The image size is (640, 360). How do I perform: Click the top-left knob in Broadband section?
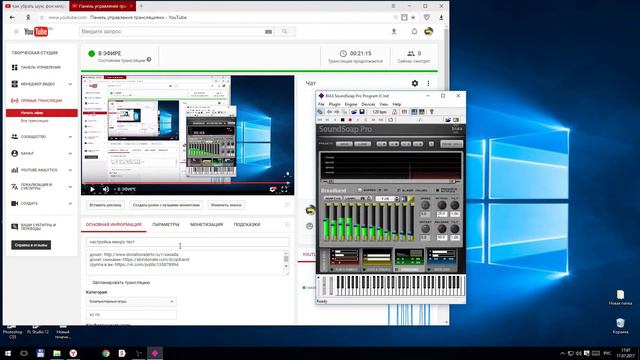coord(425,205)
